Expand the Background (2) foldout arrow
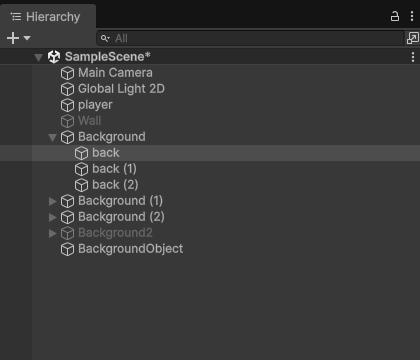420x360 pixels. [52, 217]
